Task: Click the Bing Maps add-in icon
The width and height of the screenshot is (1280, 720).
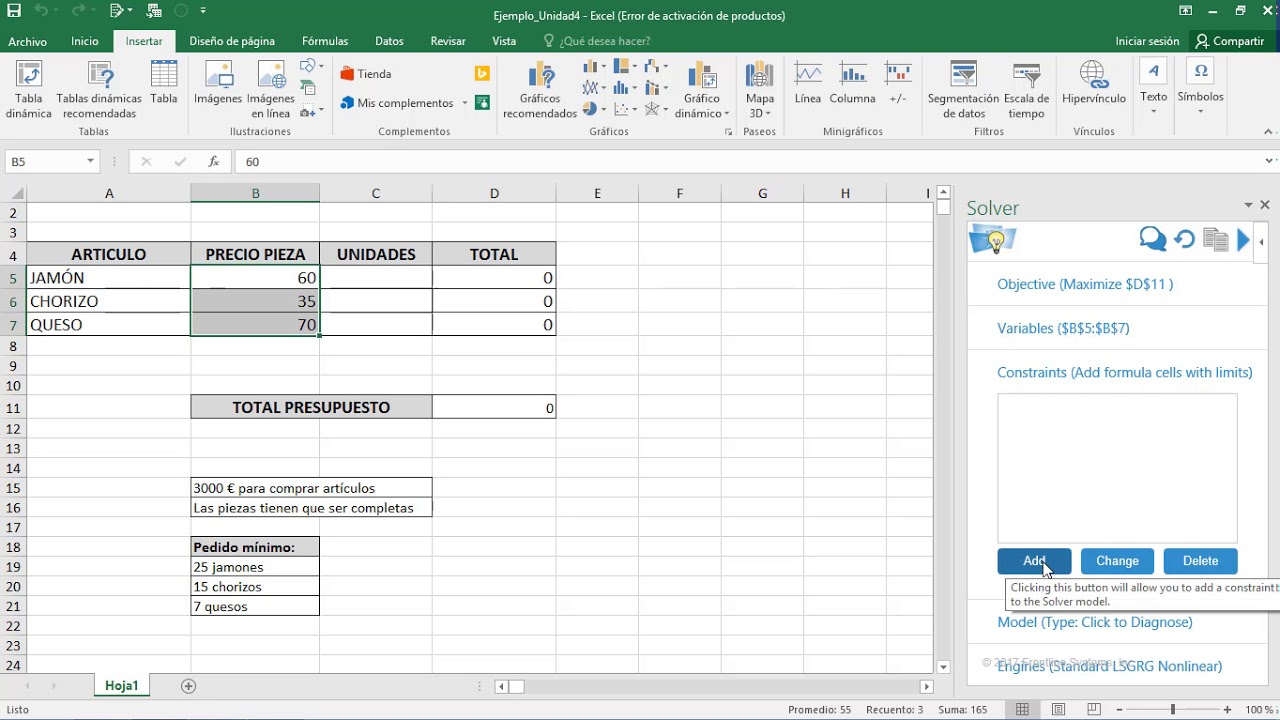Action: 482,73
